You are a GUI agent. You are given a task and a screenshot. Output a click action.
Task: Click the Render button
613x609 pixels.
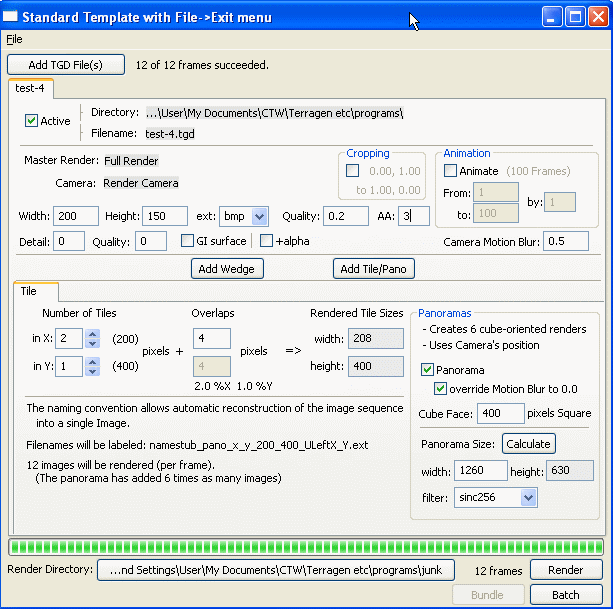(566, 570)
